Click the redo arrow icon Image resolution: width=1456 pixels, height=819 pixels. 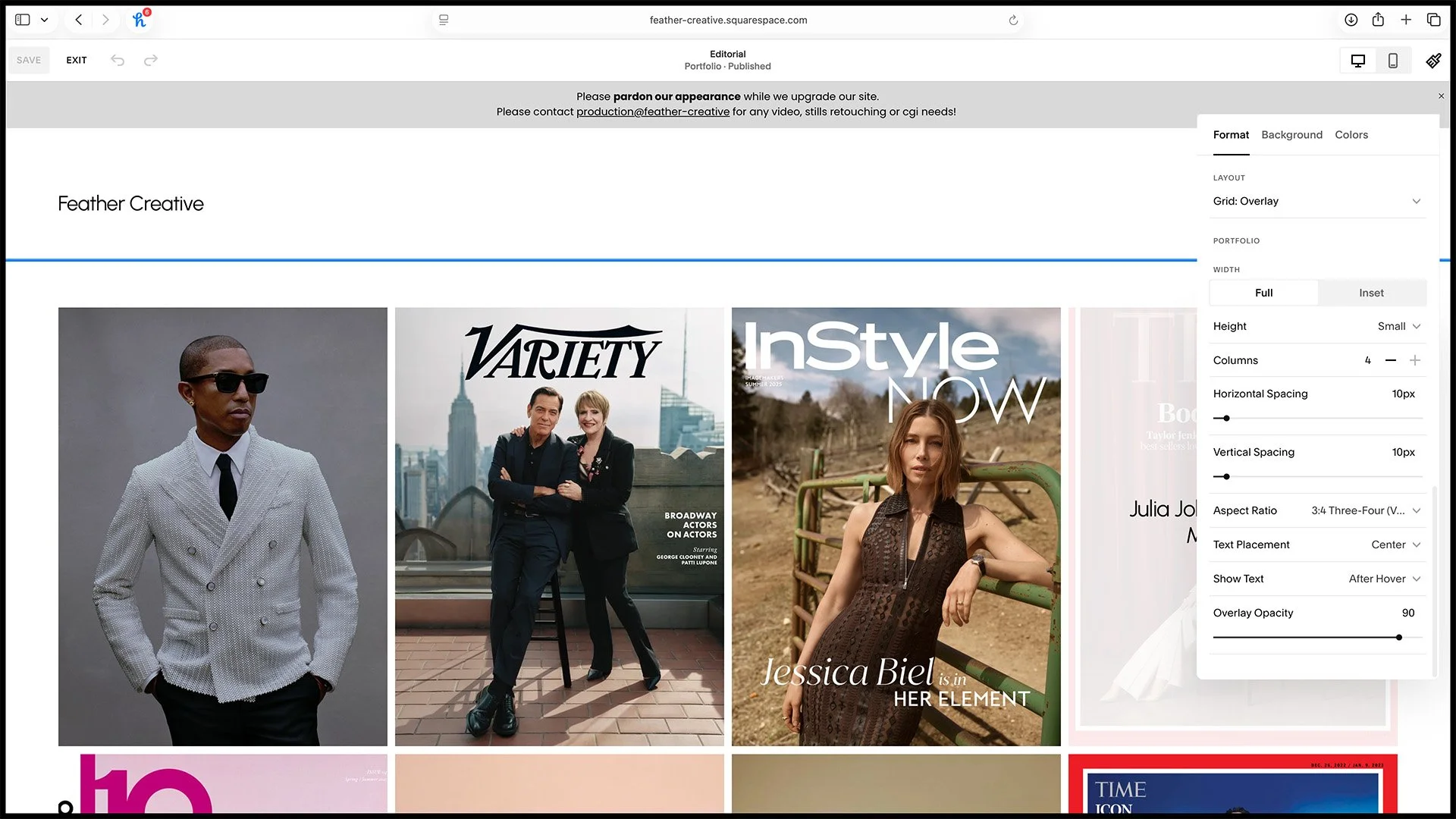point(150,60)
